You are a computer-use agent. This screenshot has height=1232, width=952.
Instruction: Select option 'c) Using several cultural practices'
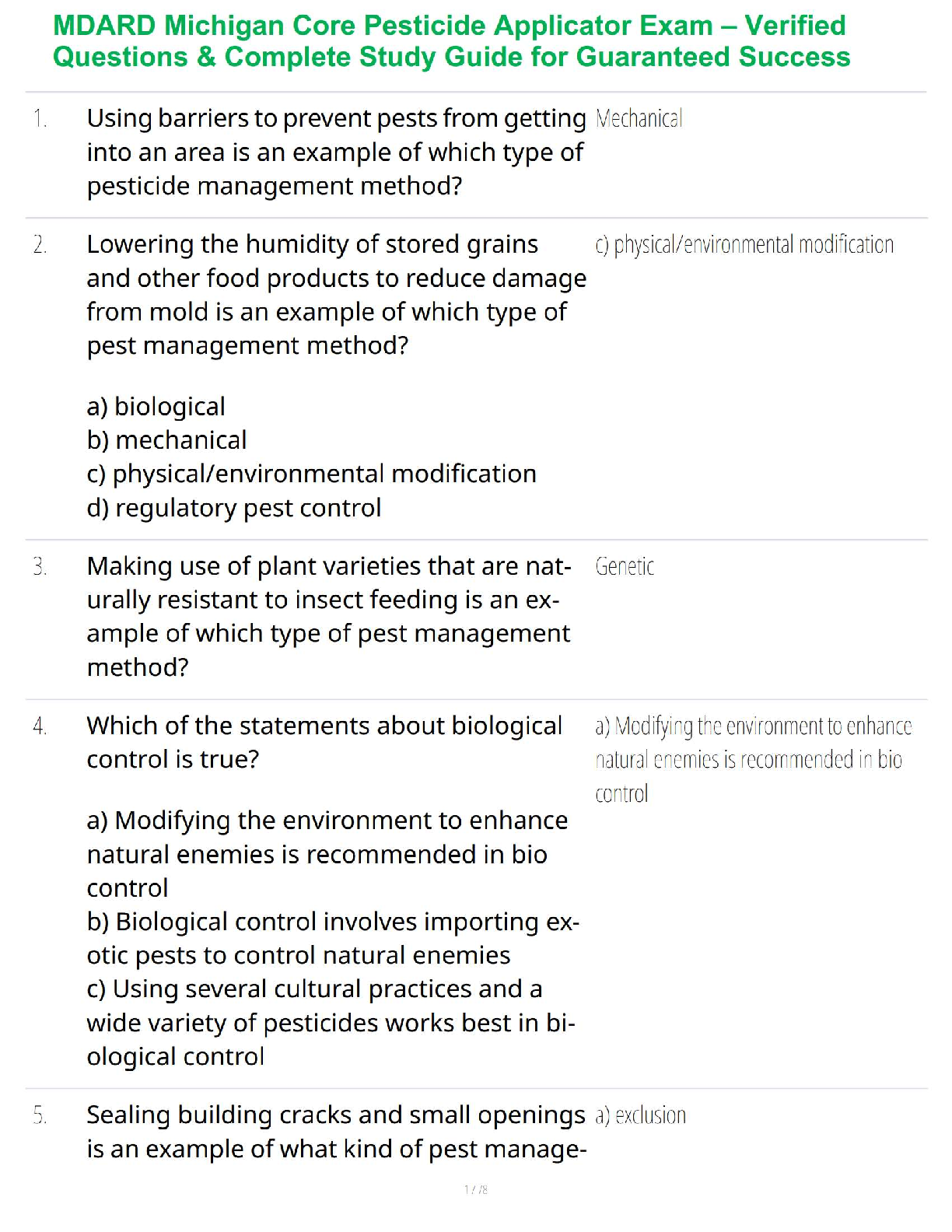tap(331, 1023)
